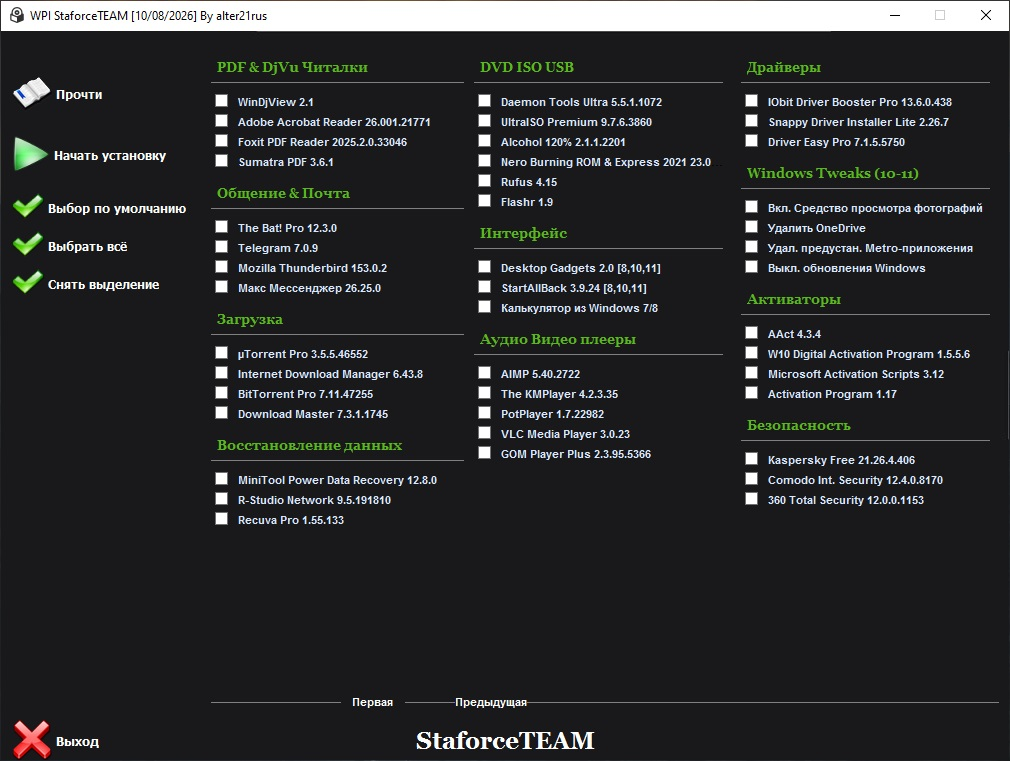Viewport: 1010px width, 761px height.
Task: Click the open book icon beside Прочти
Action: click(x=31, y=93)
